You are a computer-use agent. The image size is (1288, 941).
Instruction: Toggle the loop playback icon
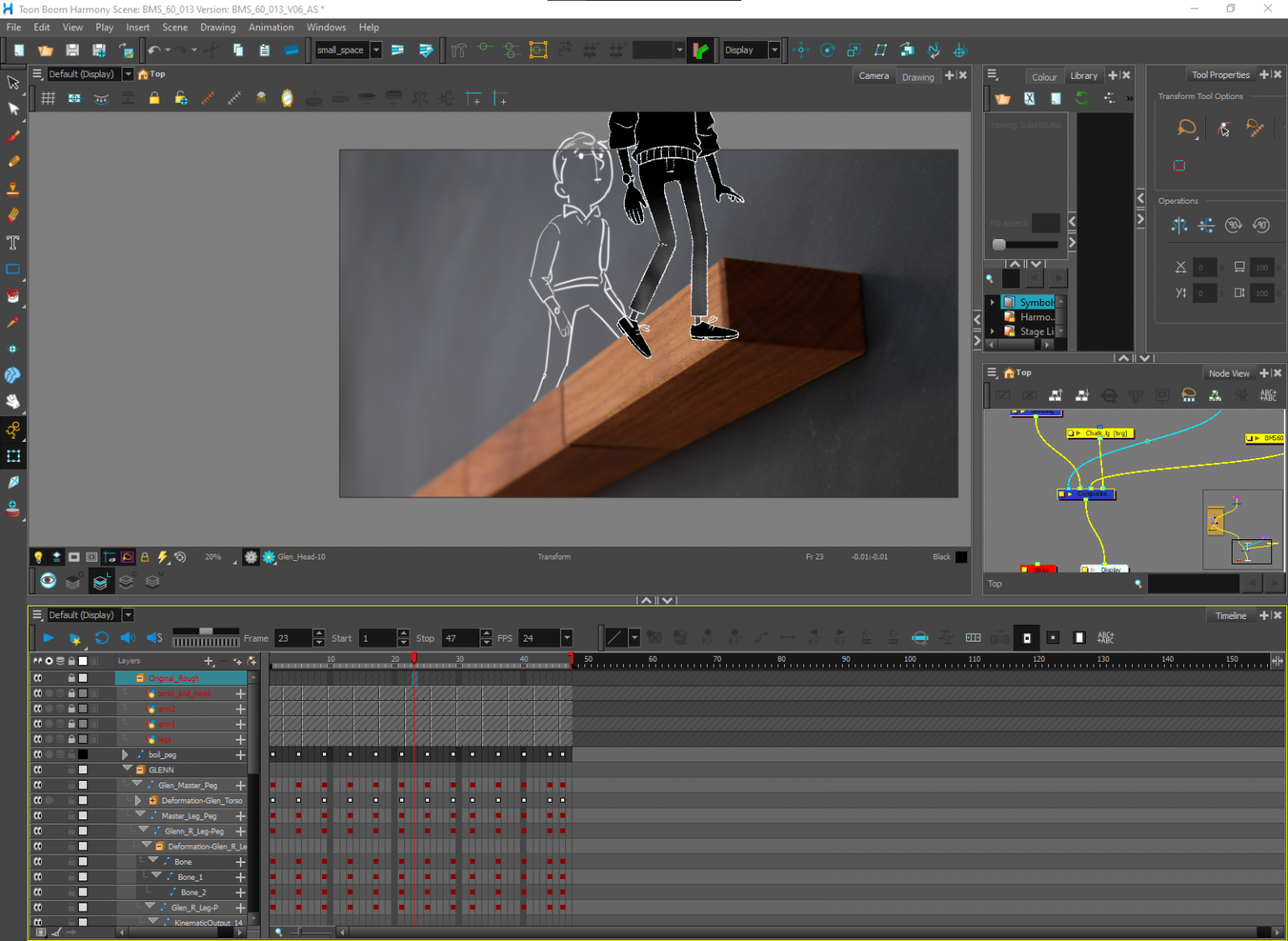[101, 638]
